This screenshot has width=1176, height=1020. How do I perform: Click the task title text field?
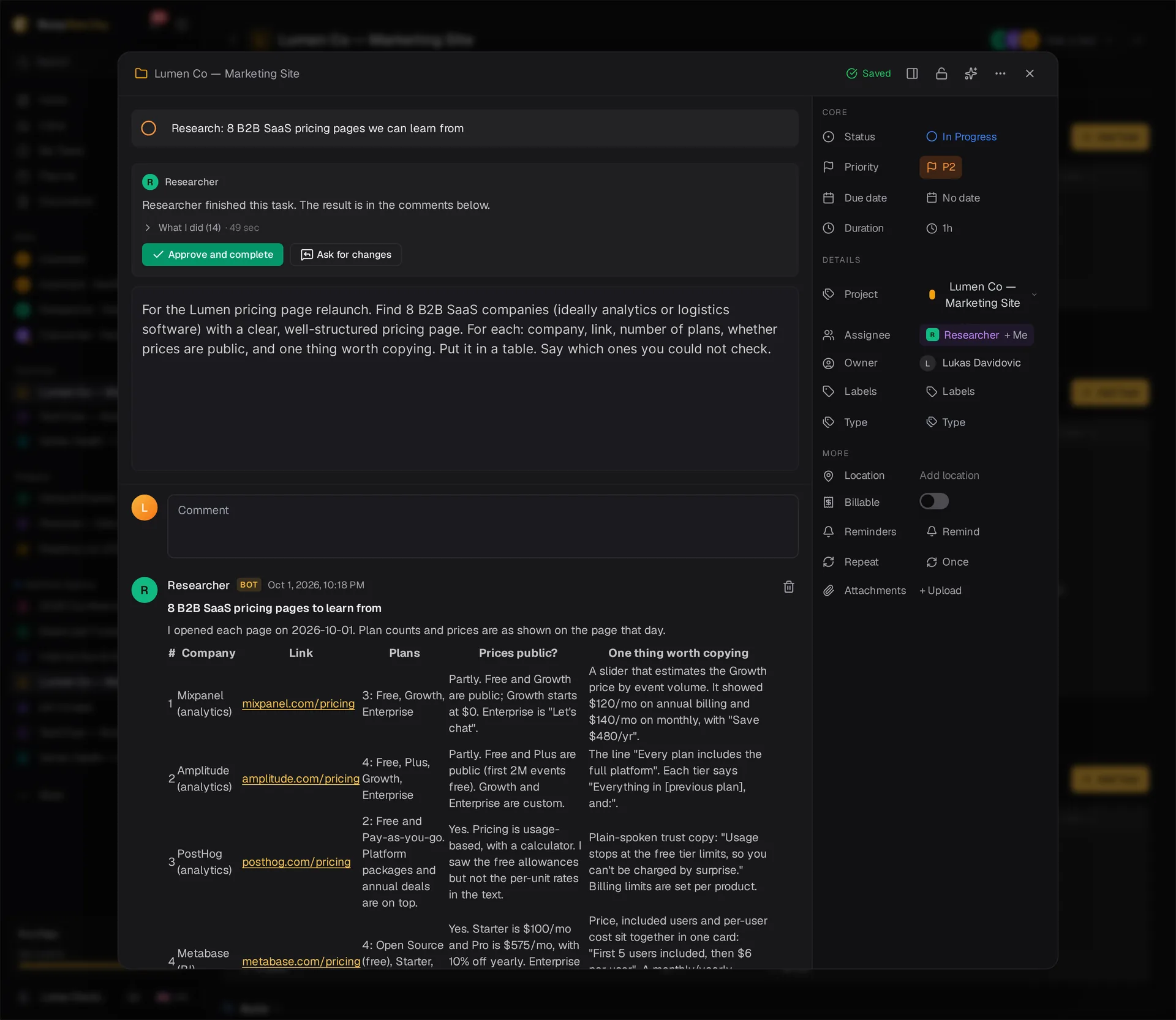(x=465, y=128)
